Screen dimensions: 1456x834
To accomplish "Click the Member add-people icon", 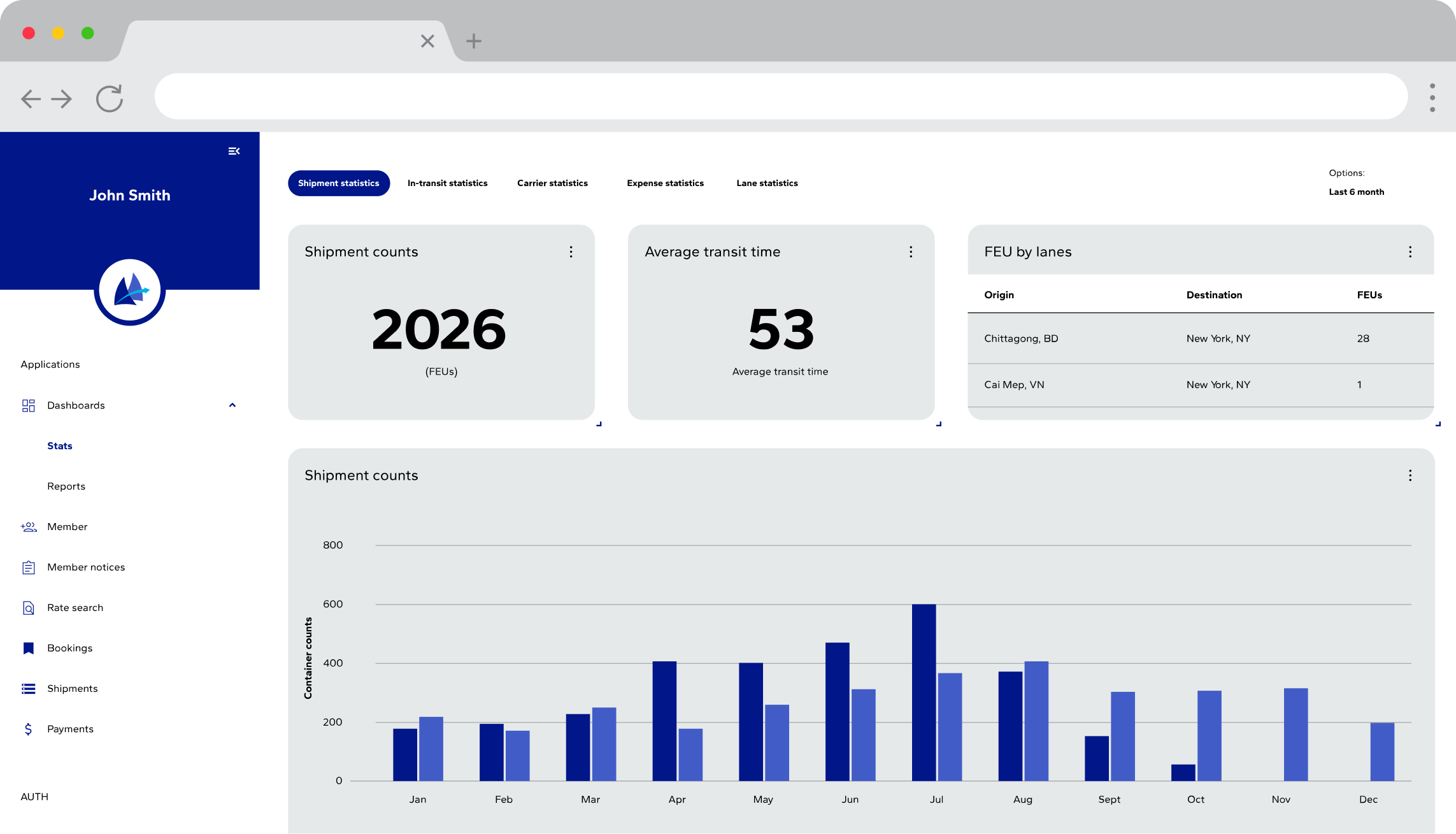I will pyautogui.click(x=28, y=527).
